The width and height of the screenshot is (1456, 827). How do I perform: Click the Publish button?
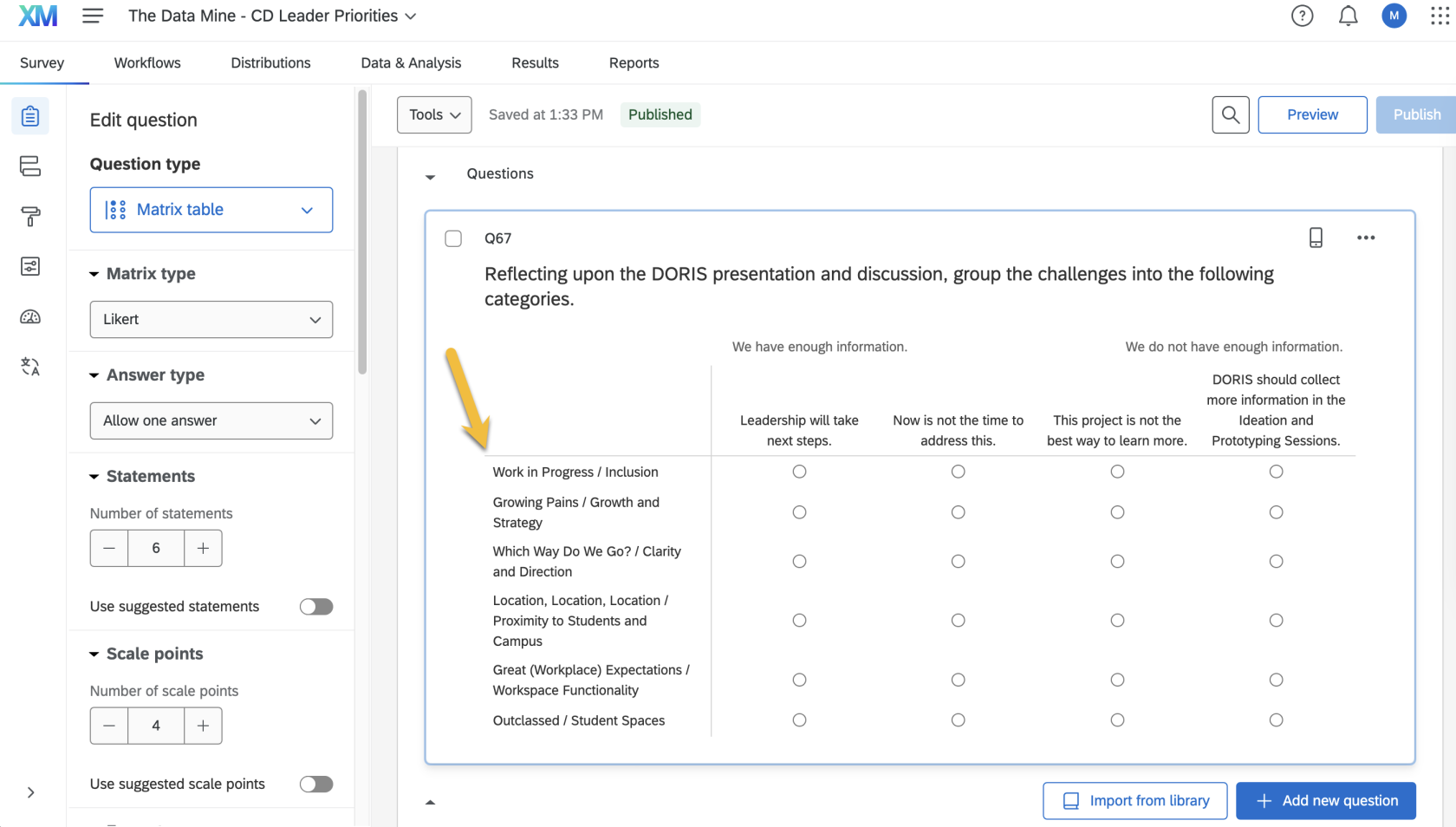click(1416, 114)
